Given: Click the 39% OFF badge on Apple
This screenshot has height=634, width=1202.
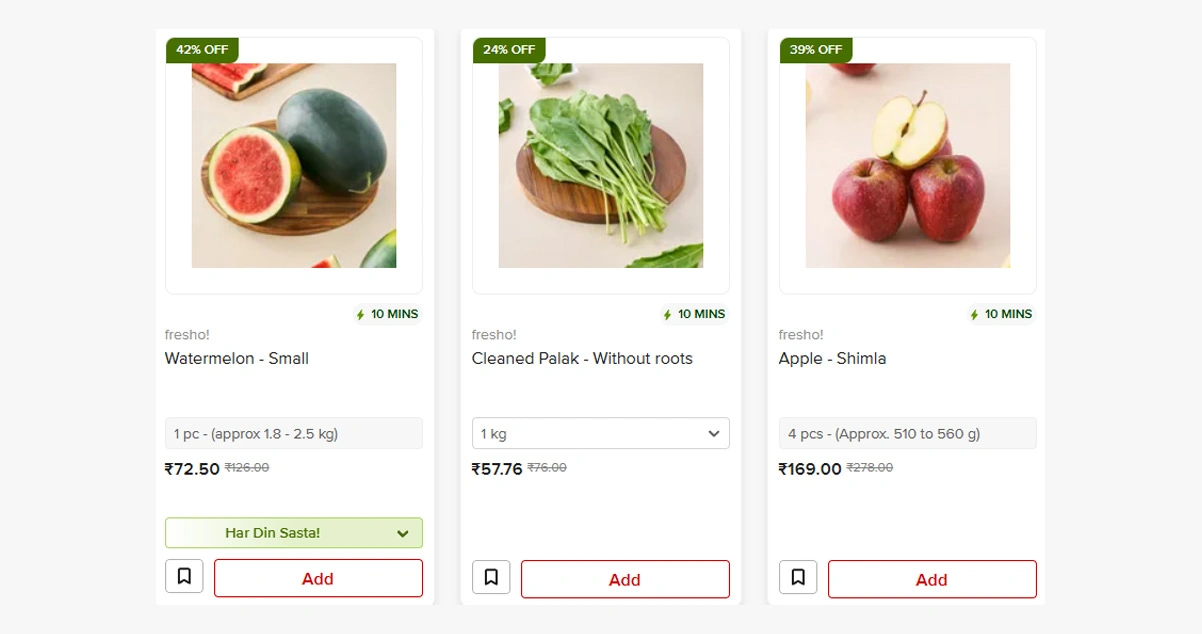Looking at the screenshot, I should click(x=815, y=50).
